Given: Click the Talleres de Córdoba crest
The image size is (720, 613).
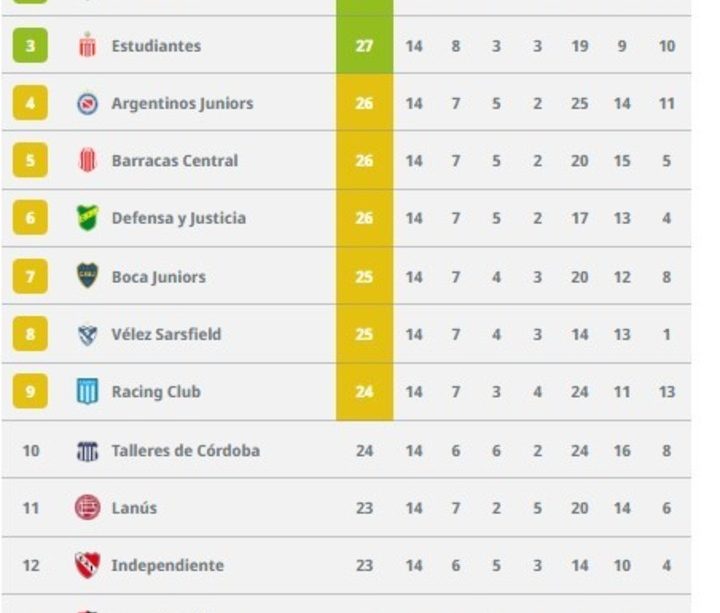Looking at the screenshot, I should pos(88,450).
